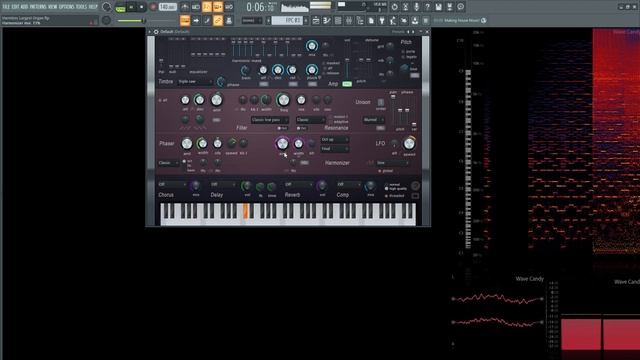This screenshot has height=360, width=640.
Task: Select 'high quality' rendering option
Action: (396, 189)
